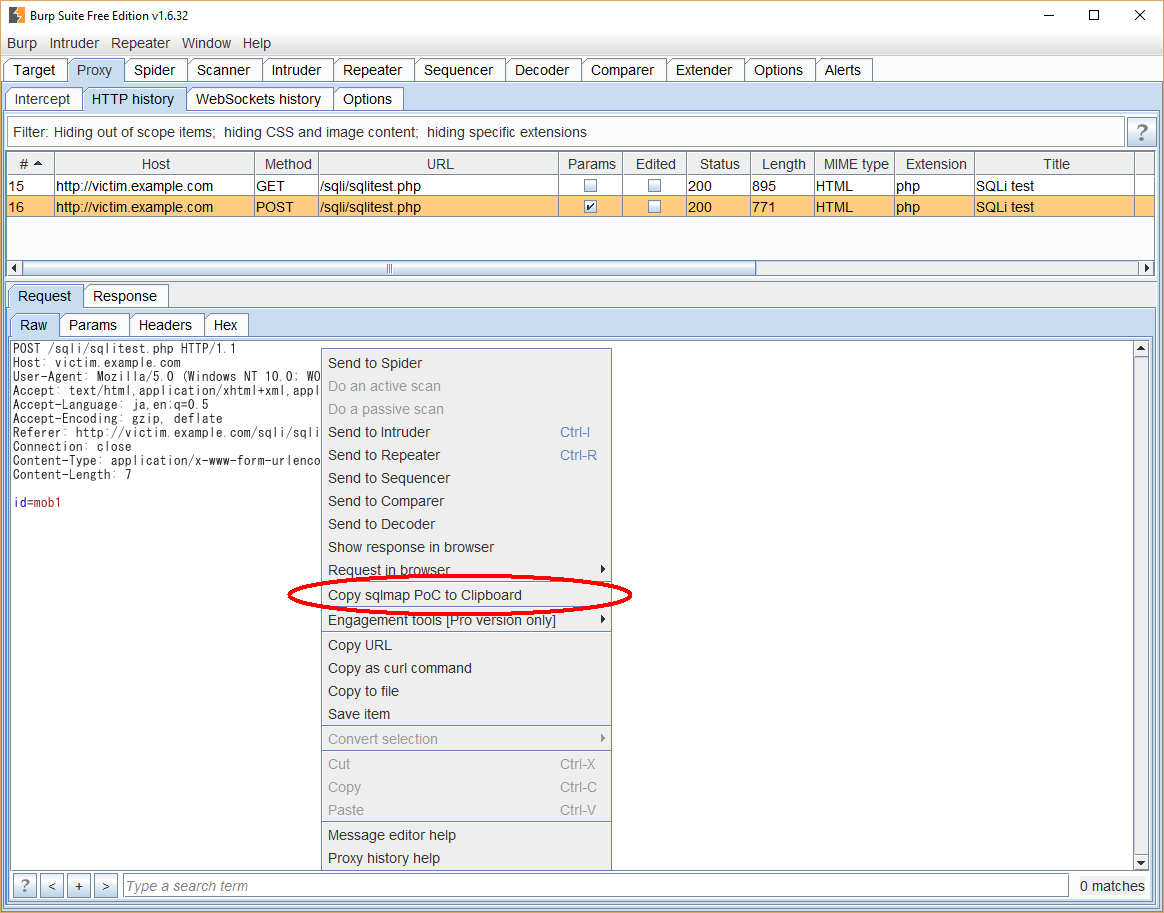Switch to the Repeater tool tab
Screen dimensions: 1164x913
tap(373, 70)
